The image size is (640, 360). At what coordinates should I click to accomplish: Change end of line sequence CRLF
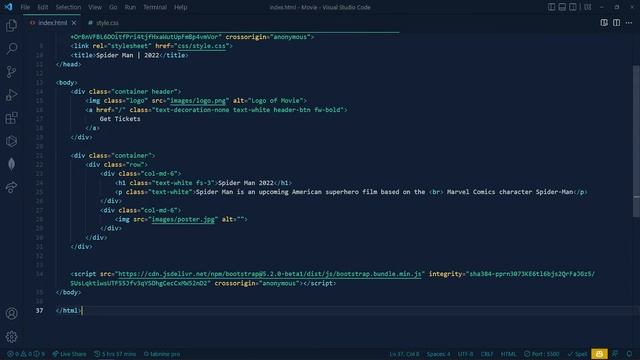[x=487, y=354]
